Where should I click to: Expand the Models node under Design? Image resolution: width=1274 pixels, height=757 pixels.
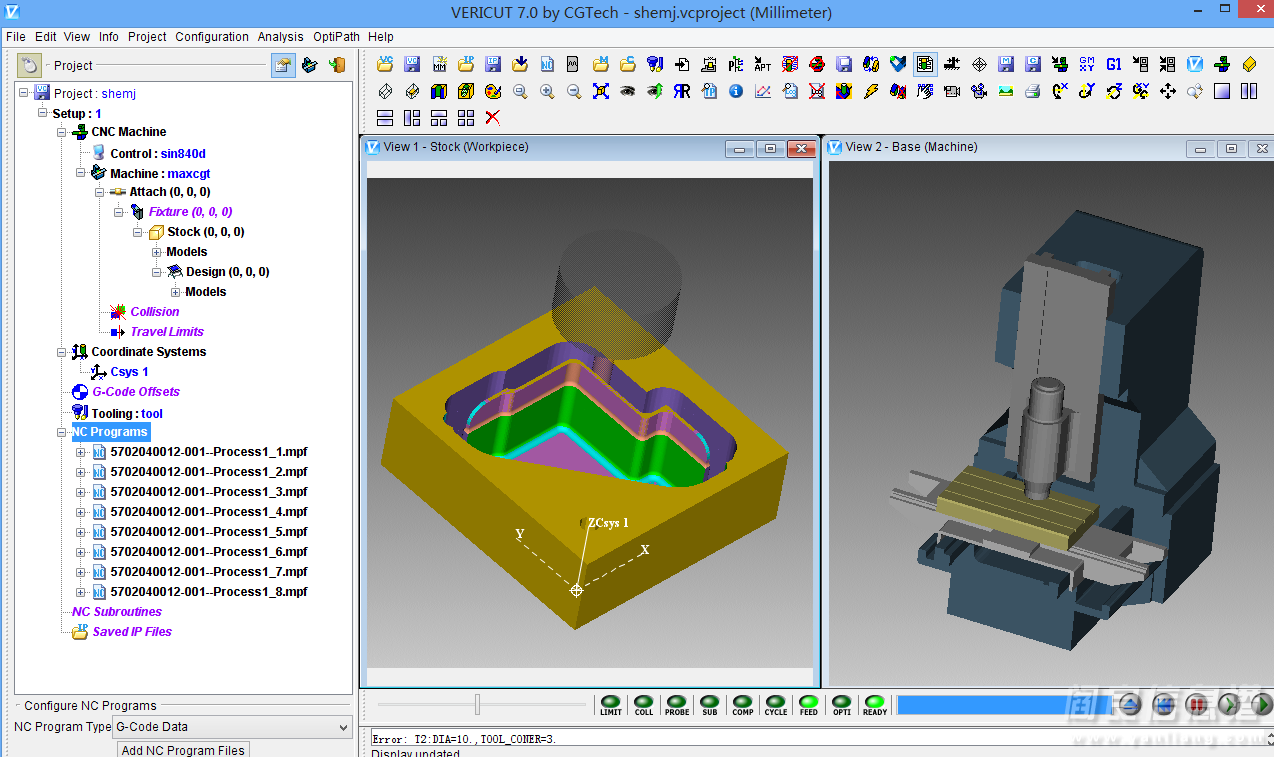pyautogui.click(x=176, y=292)
